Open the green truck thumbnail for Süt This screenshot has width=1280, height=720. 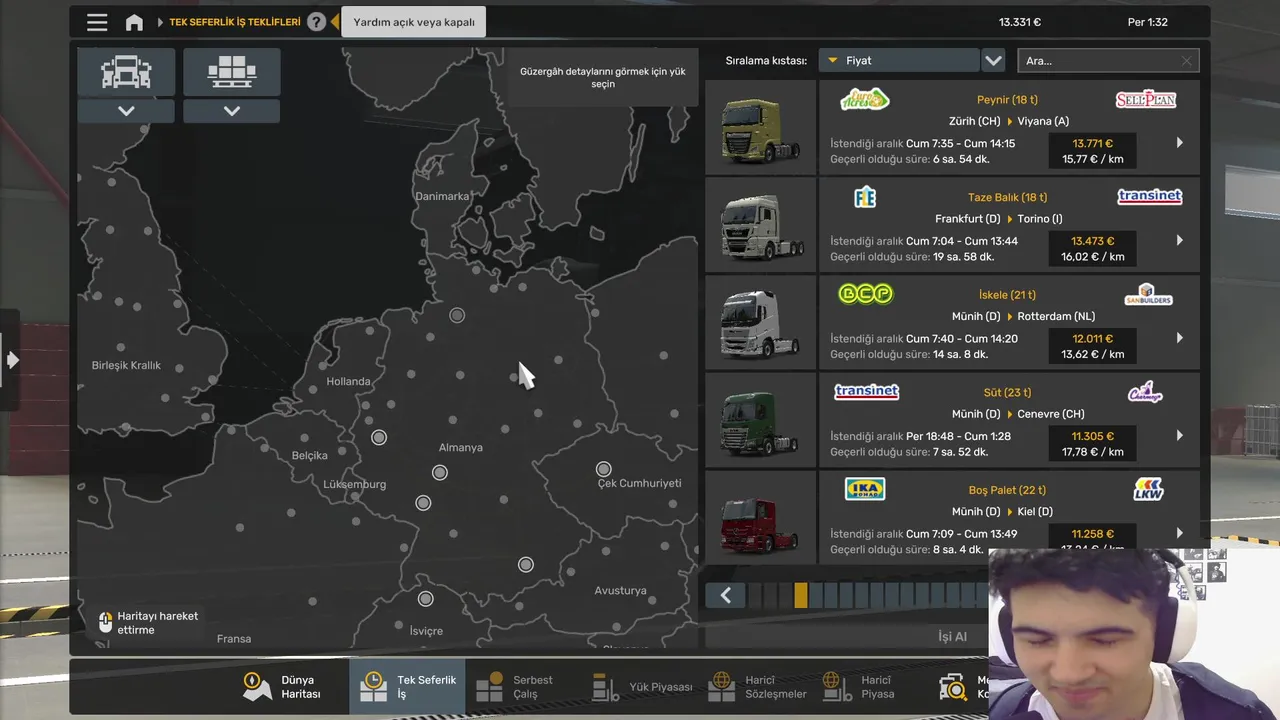click(761, 420)
